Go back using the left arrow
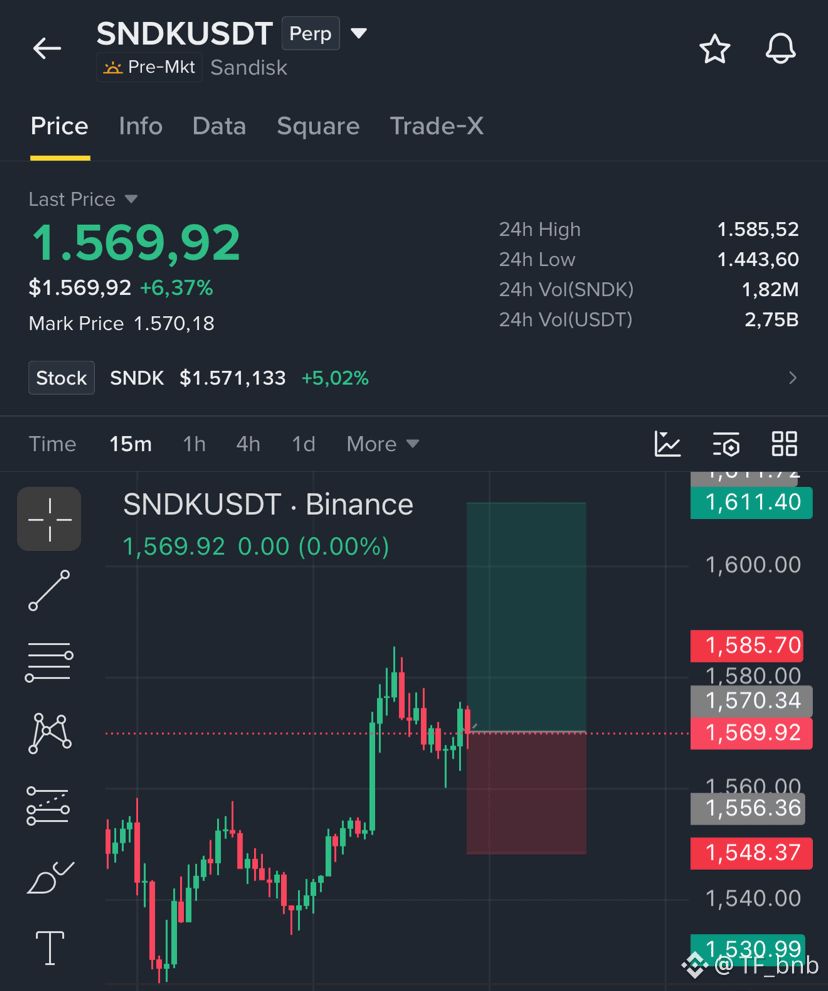This screenshot has width=828, height=991. (x=47, y=48)
